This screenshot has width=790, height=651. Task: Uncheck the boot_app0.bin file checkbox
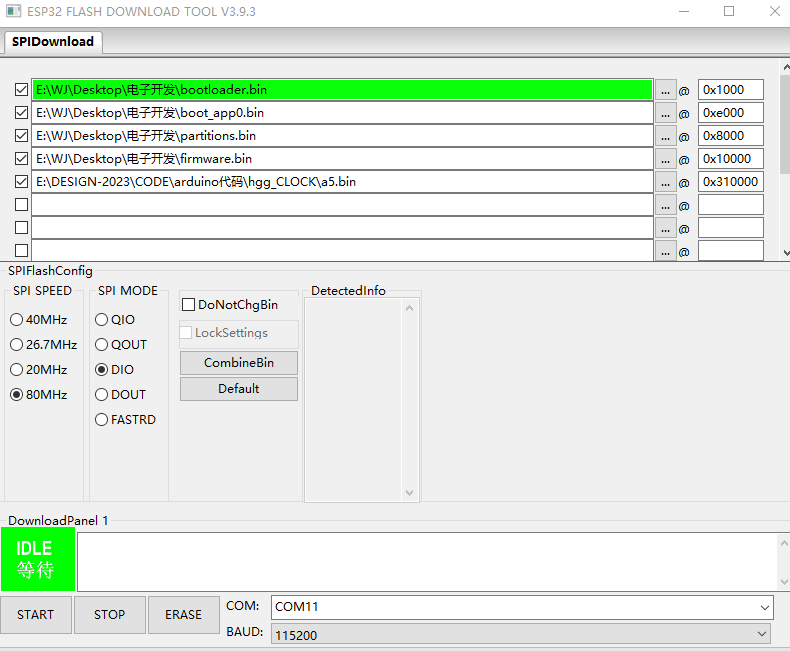pyautogui.click(x=21, y=112)
